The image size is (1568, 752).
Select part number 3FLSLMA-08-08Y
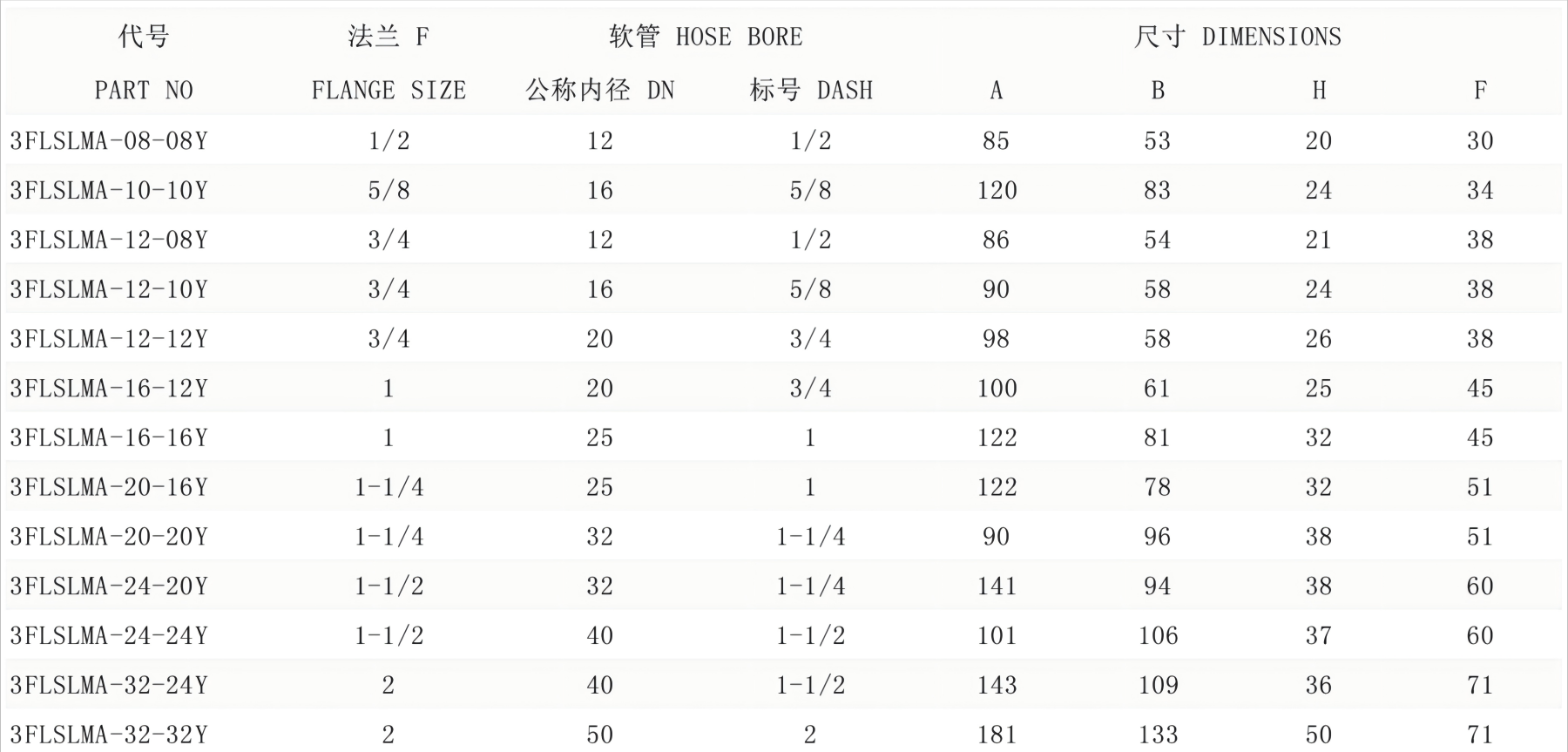point(109,141)
